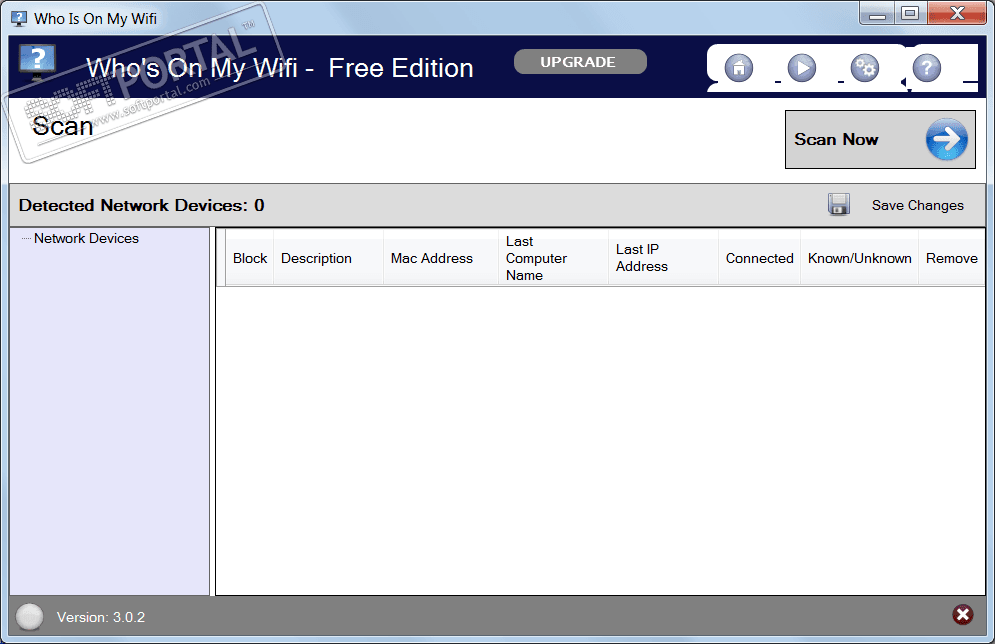This screenshot has width=995, height=644.
Task: Click the red X icon in status bar
Action: (x=963, y=614)
